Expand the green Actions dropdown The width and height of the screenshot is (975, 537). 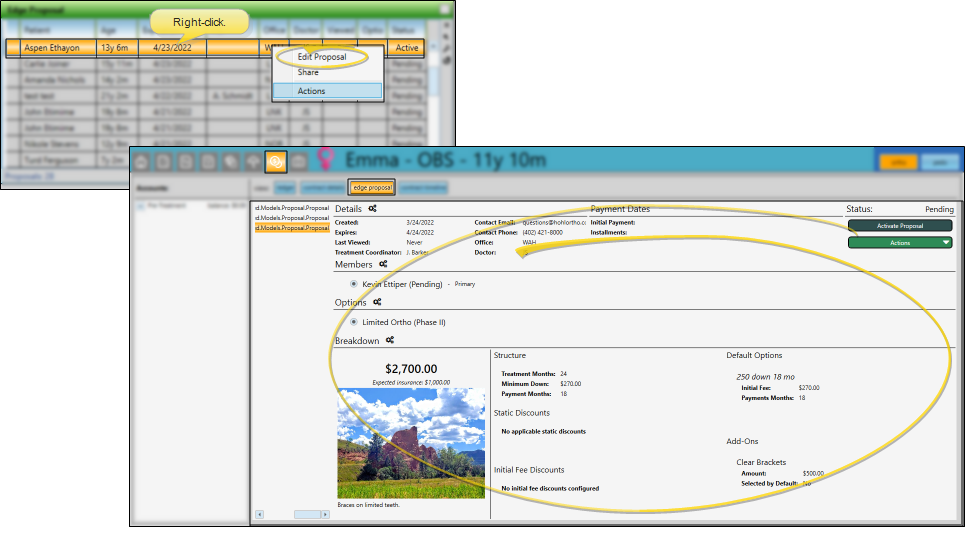click(899, 242)
